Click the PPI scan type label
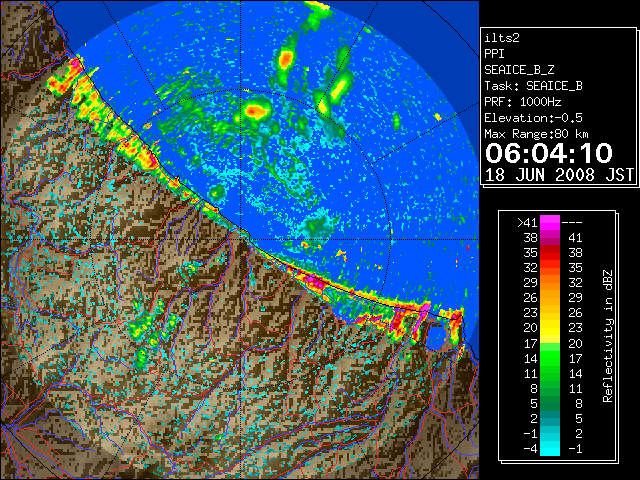 494,54
